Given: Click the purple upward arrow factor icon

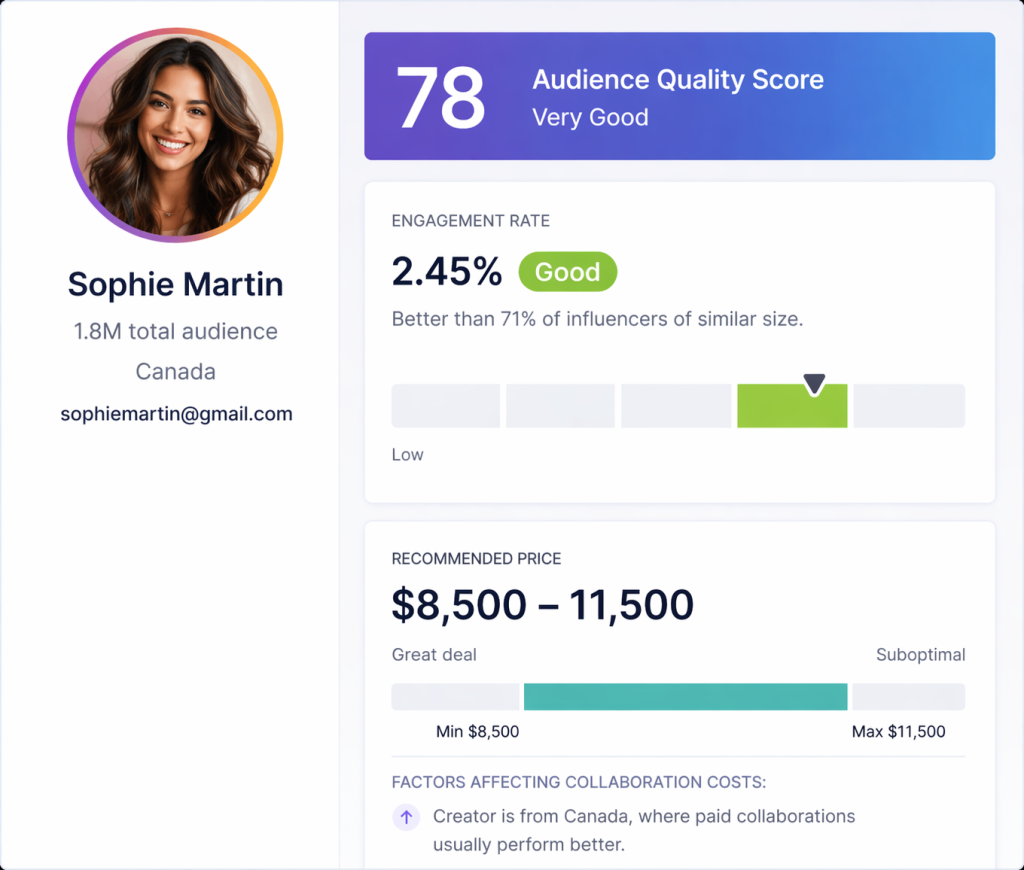Looking at the screenshot, I should point(406,817).
